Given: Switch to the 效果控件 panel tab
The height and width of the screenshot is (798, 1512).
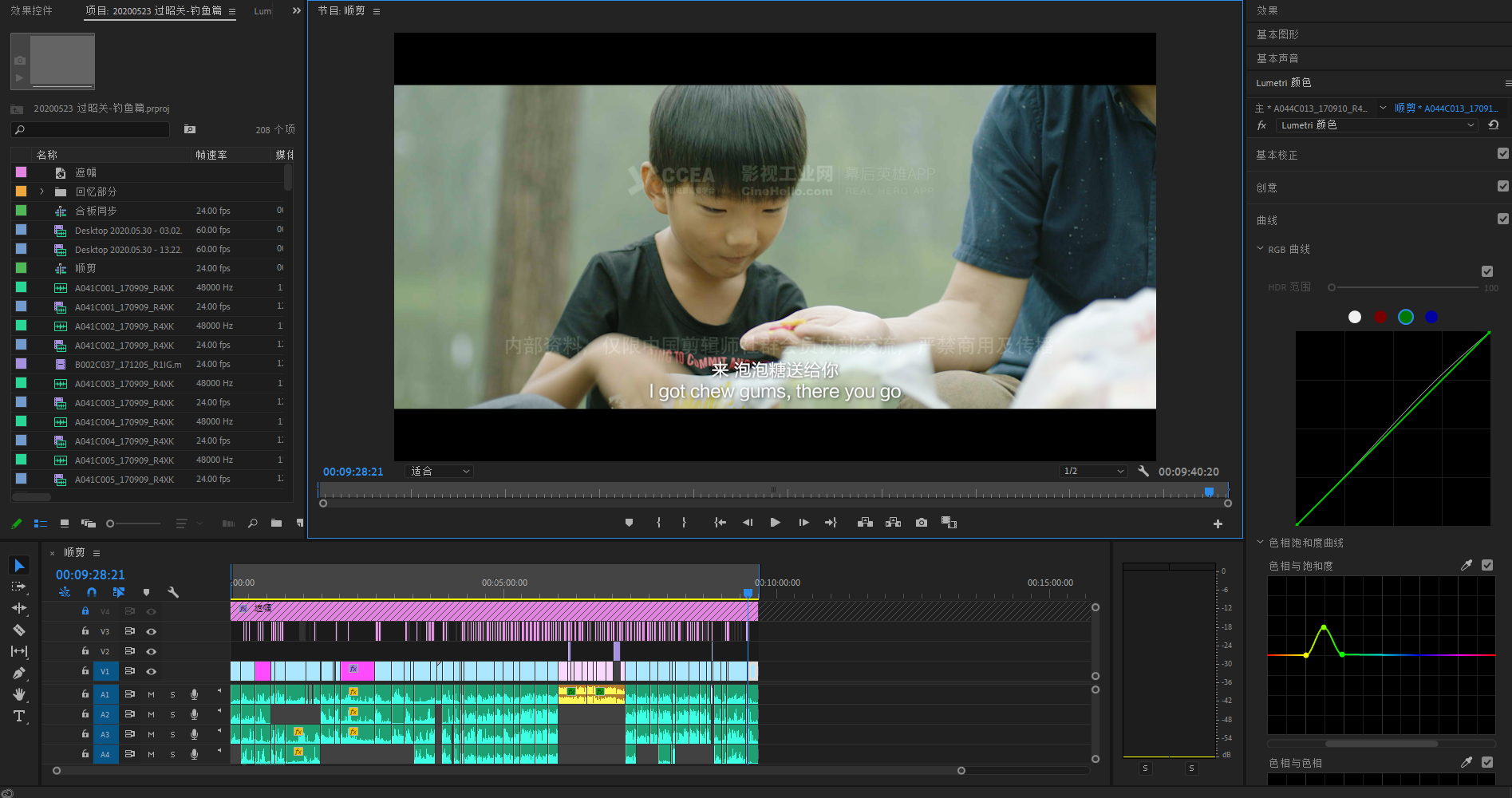Looking at the screenshot, I should click(x=32, y=11).
